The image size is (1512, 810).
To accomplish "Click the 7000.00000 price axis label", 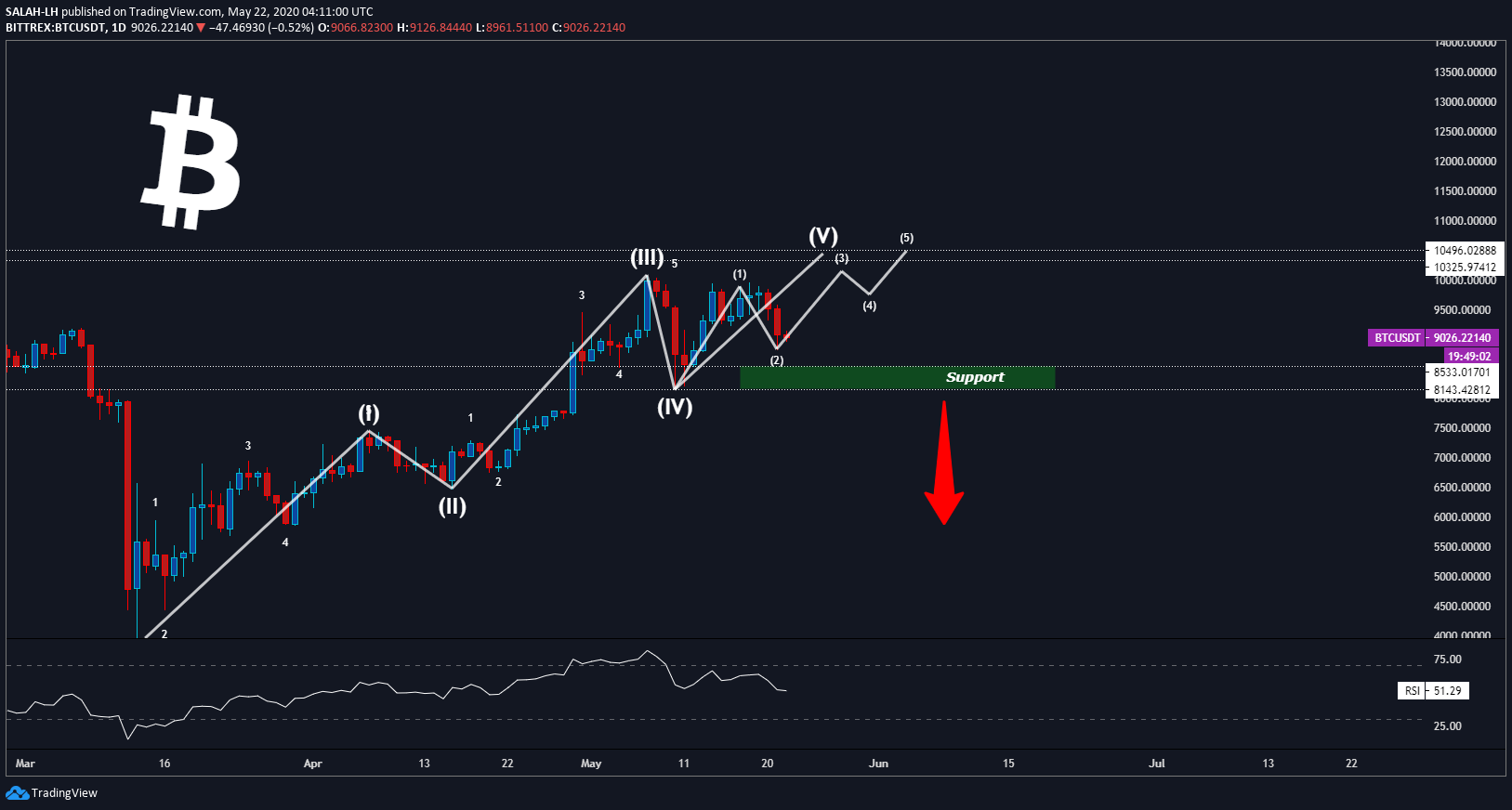I will [x=1462, y=458].
